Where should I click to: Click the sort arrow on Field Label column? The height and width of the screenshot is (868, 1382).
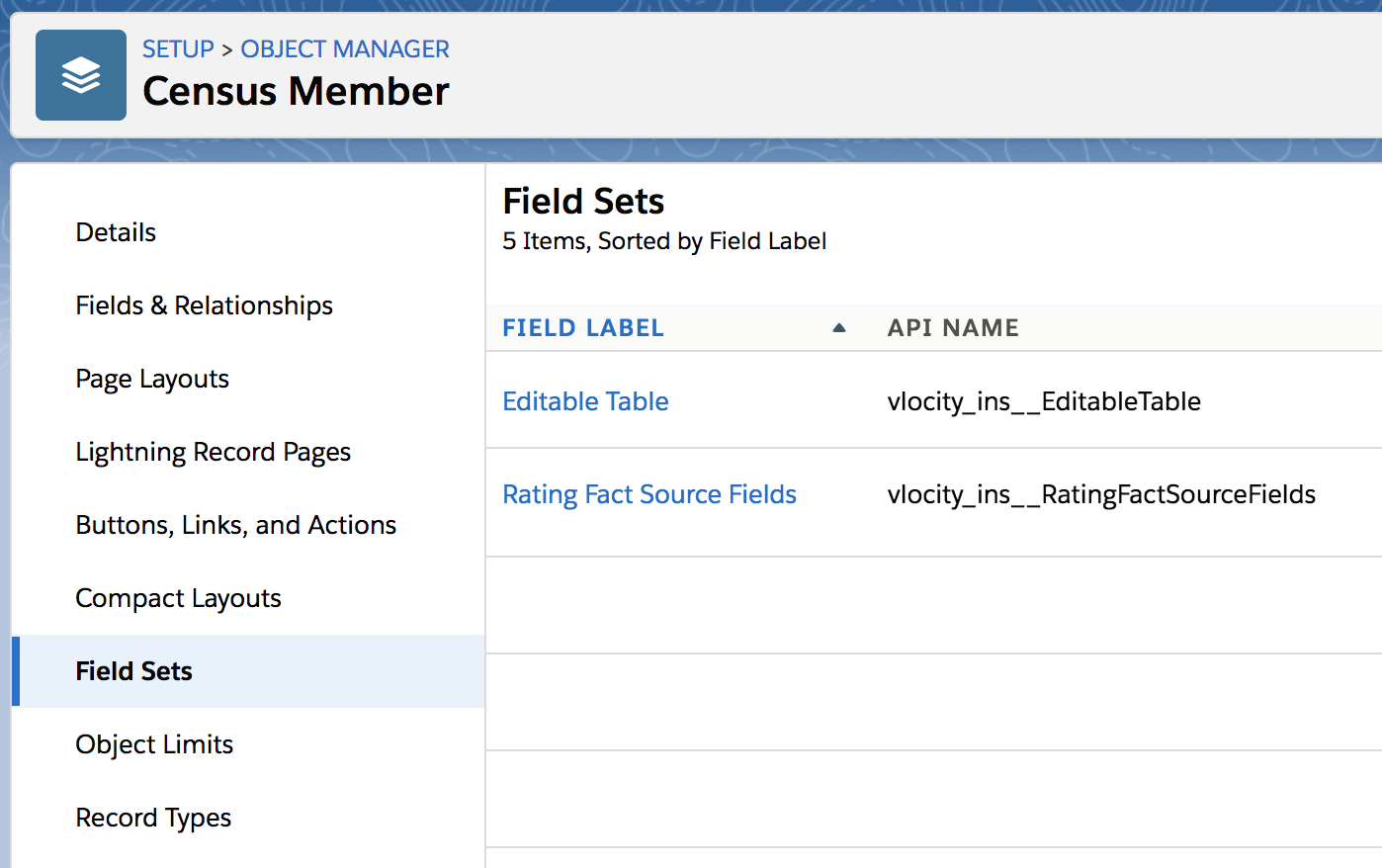click(838, 326)
